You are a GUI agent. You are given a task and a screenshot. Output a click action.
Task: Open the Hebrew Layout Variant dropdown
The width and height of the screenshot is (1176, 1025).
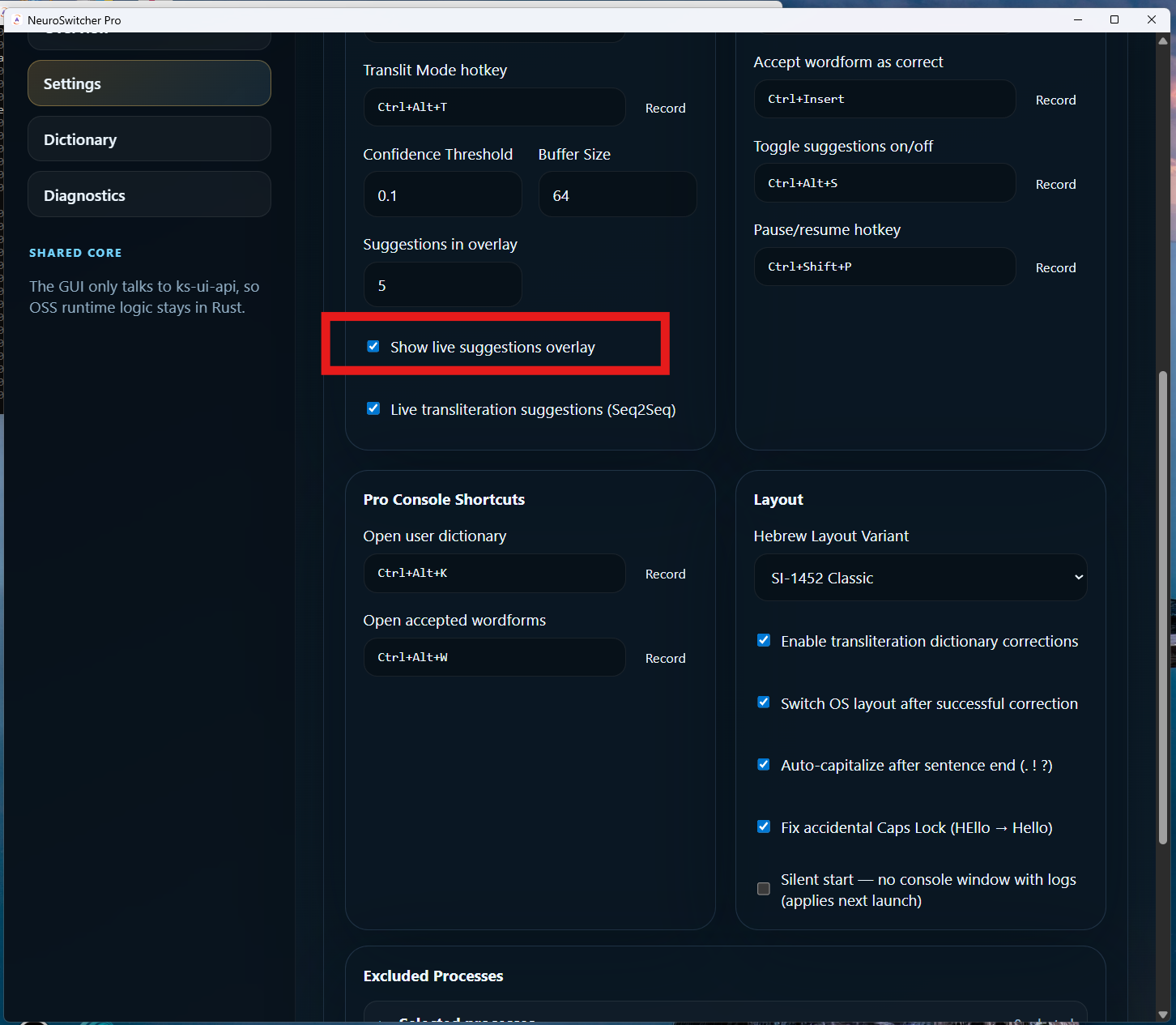pyautogui.click(x=920, y=578)
